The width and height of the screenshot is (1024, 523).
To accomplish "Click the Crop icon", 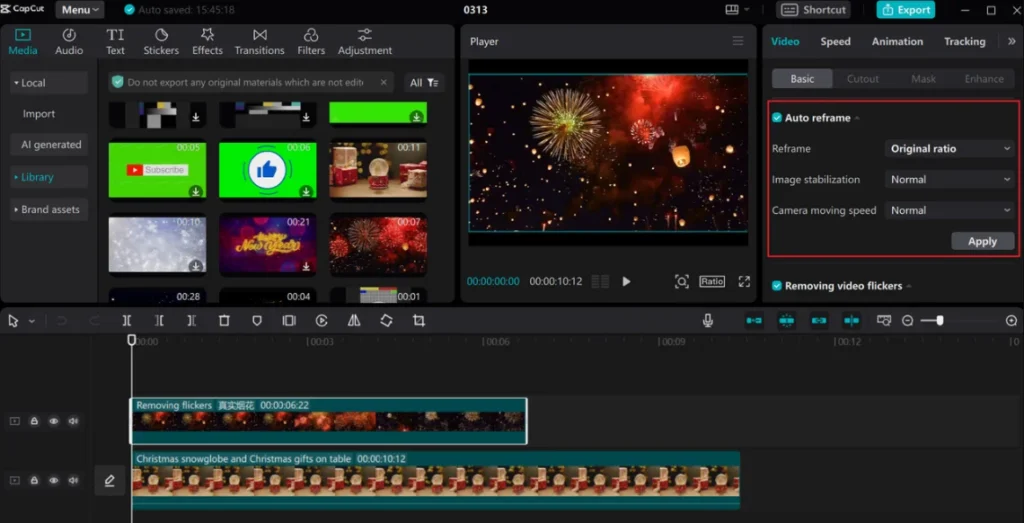I will coord(419,321).
